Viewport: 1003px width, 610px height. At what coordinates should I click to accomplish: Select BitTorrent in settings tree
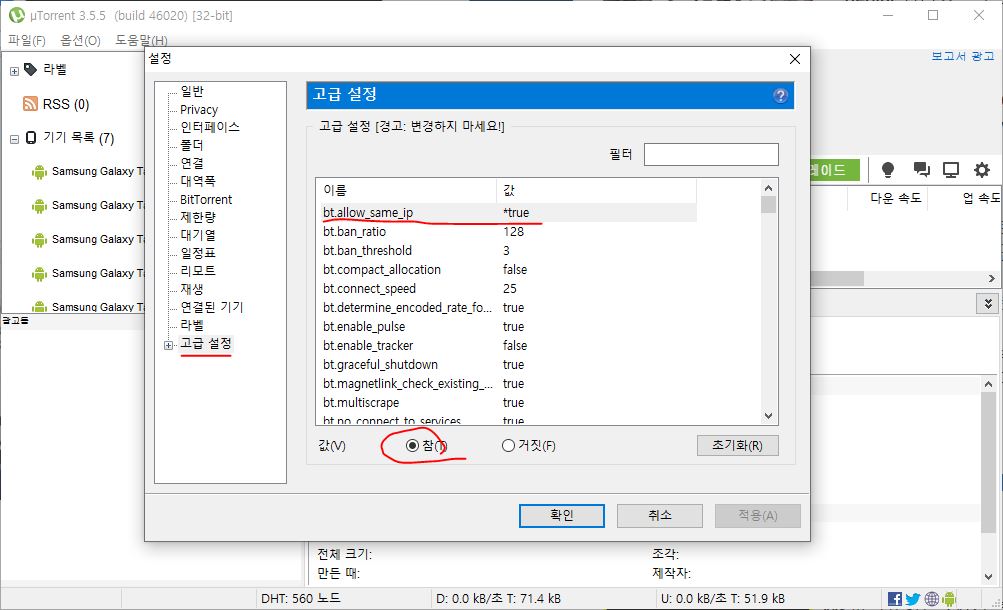tap(206, 199)
